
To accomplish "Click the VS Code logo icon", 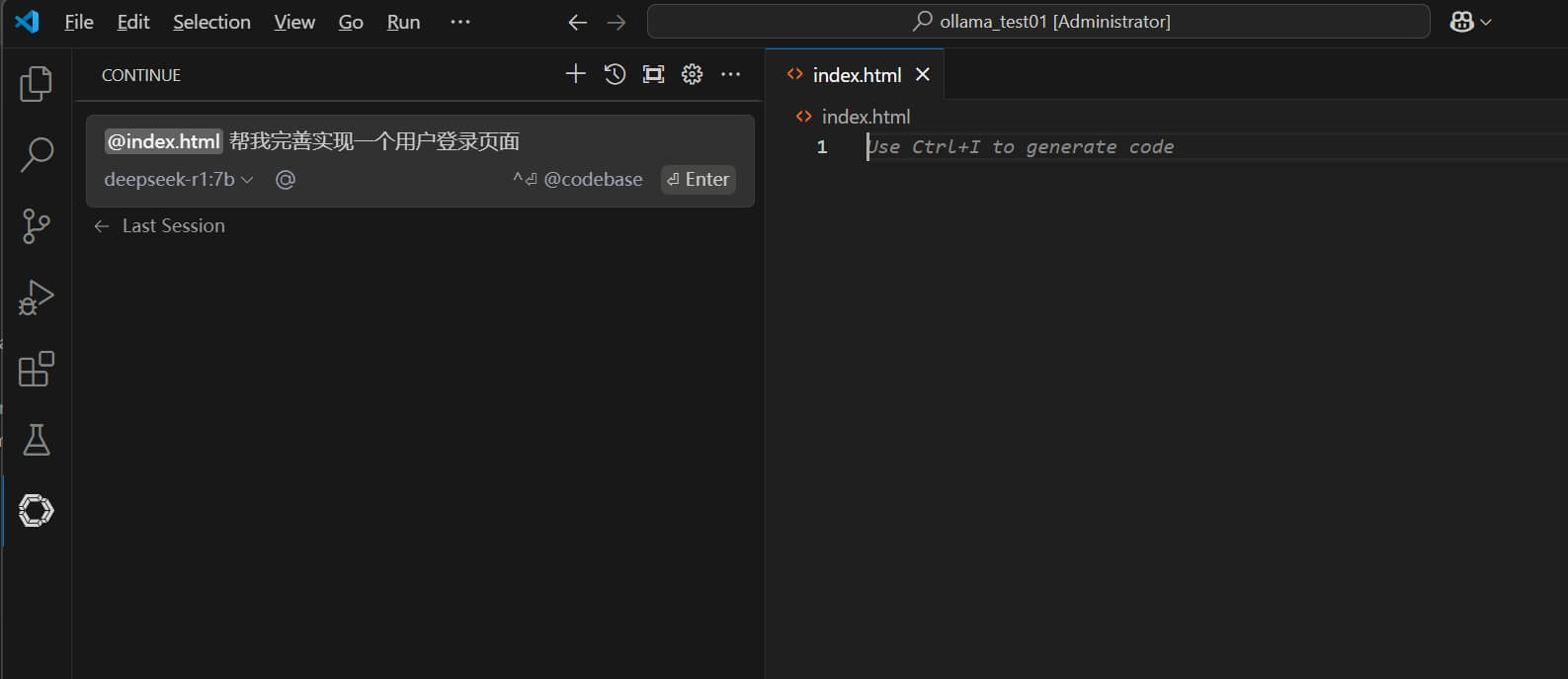I will pyautogui.click(x=27, y=21).
